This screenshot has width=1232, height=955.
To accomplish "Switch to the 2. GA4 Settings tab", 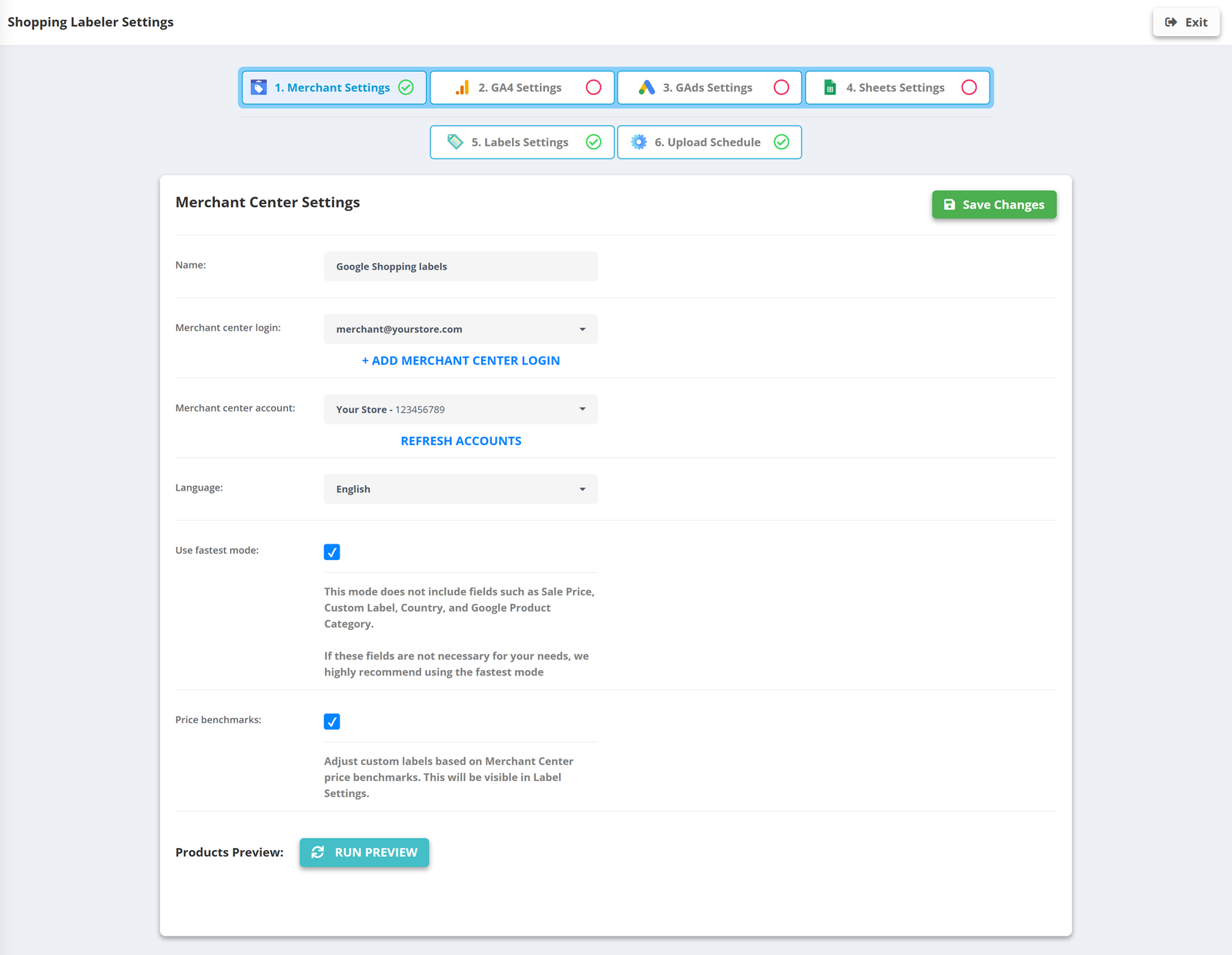I will (x=522, y=88).
